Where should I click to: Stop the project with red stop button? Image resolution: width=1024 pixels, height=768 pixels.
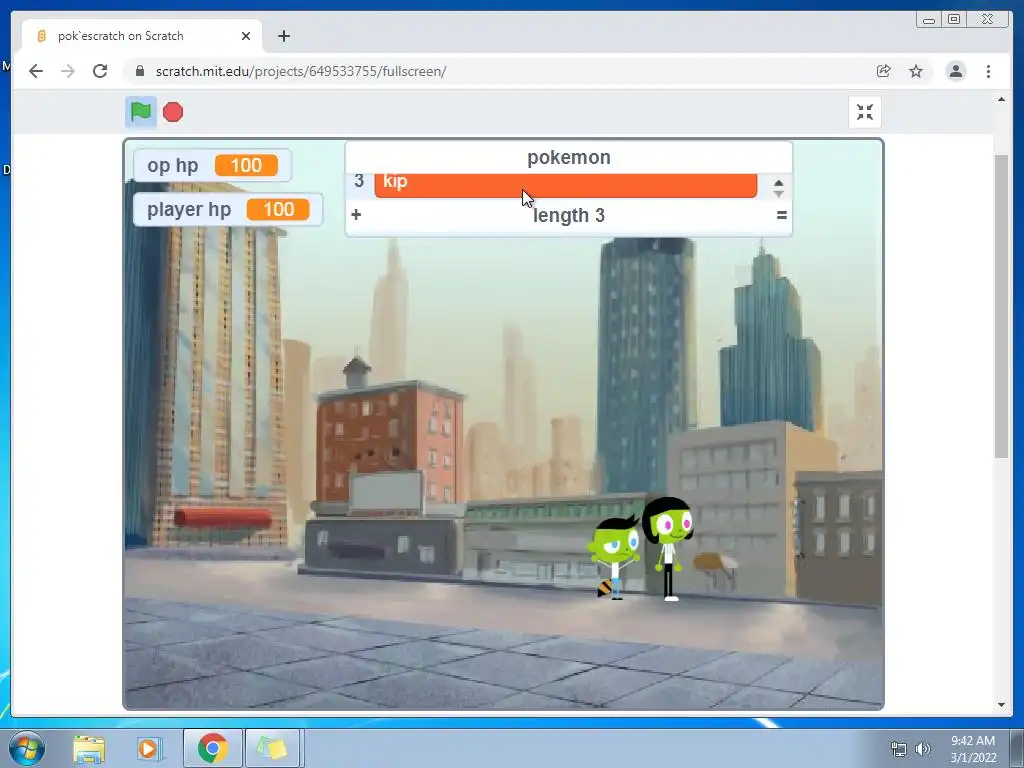click(173, 112)
